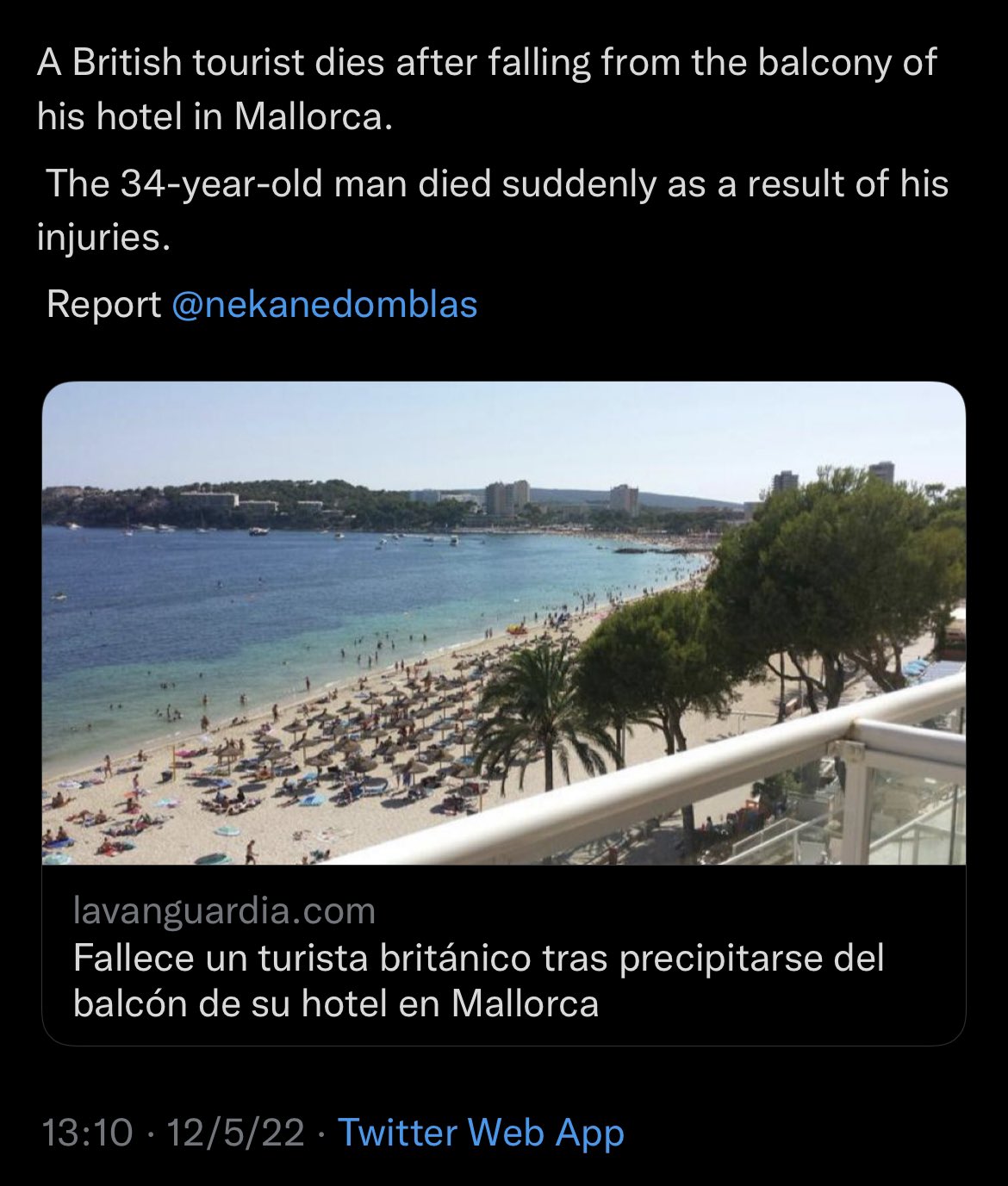Viewport: 1008px width, 1186px height.
Task: Click 'balcón de su hotel en Mallorca' line
Action: [x=335, y=1003]
